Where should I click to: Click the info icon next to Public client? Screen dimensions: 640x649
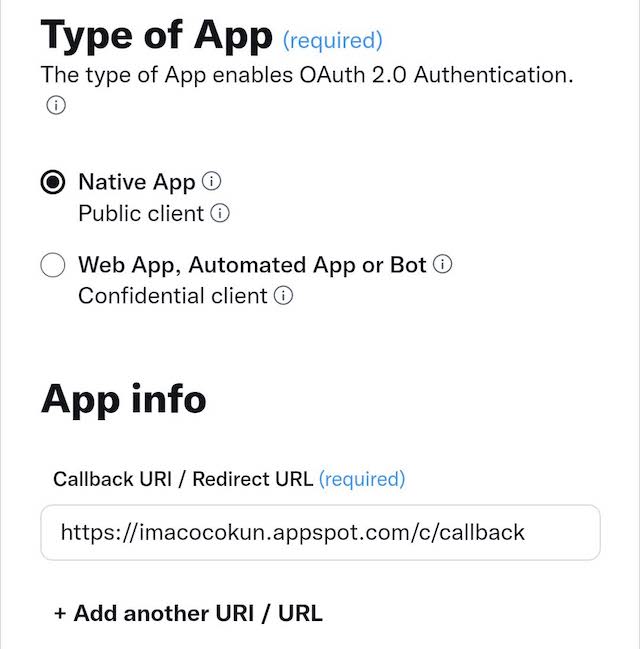pos(221,213)
